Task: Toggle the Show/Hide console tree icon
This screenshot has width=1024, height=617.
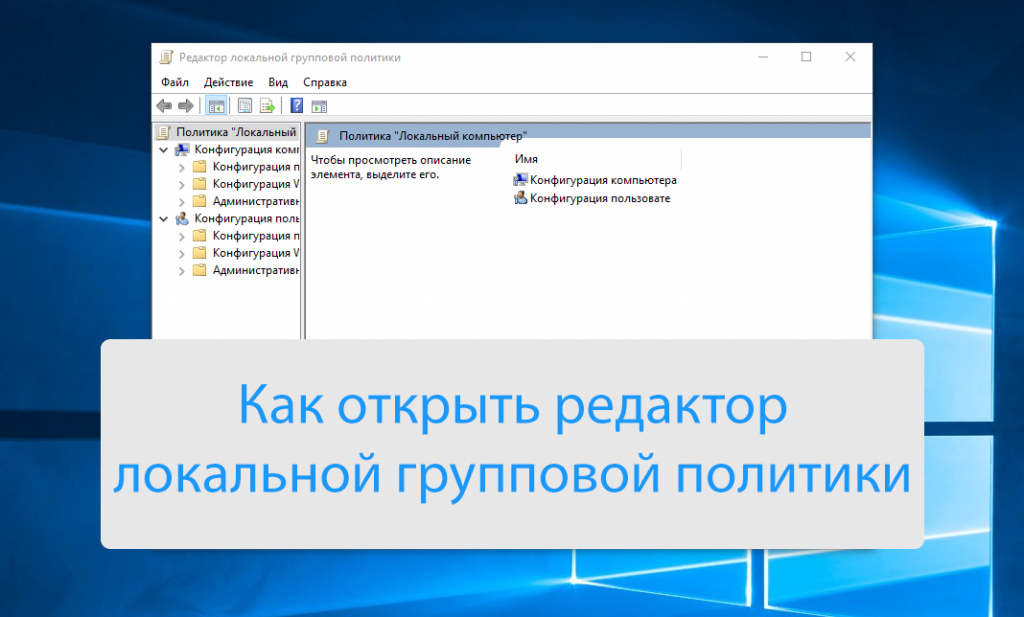Action: pos(215,105)
